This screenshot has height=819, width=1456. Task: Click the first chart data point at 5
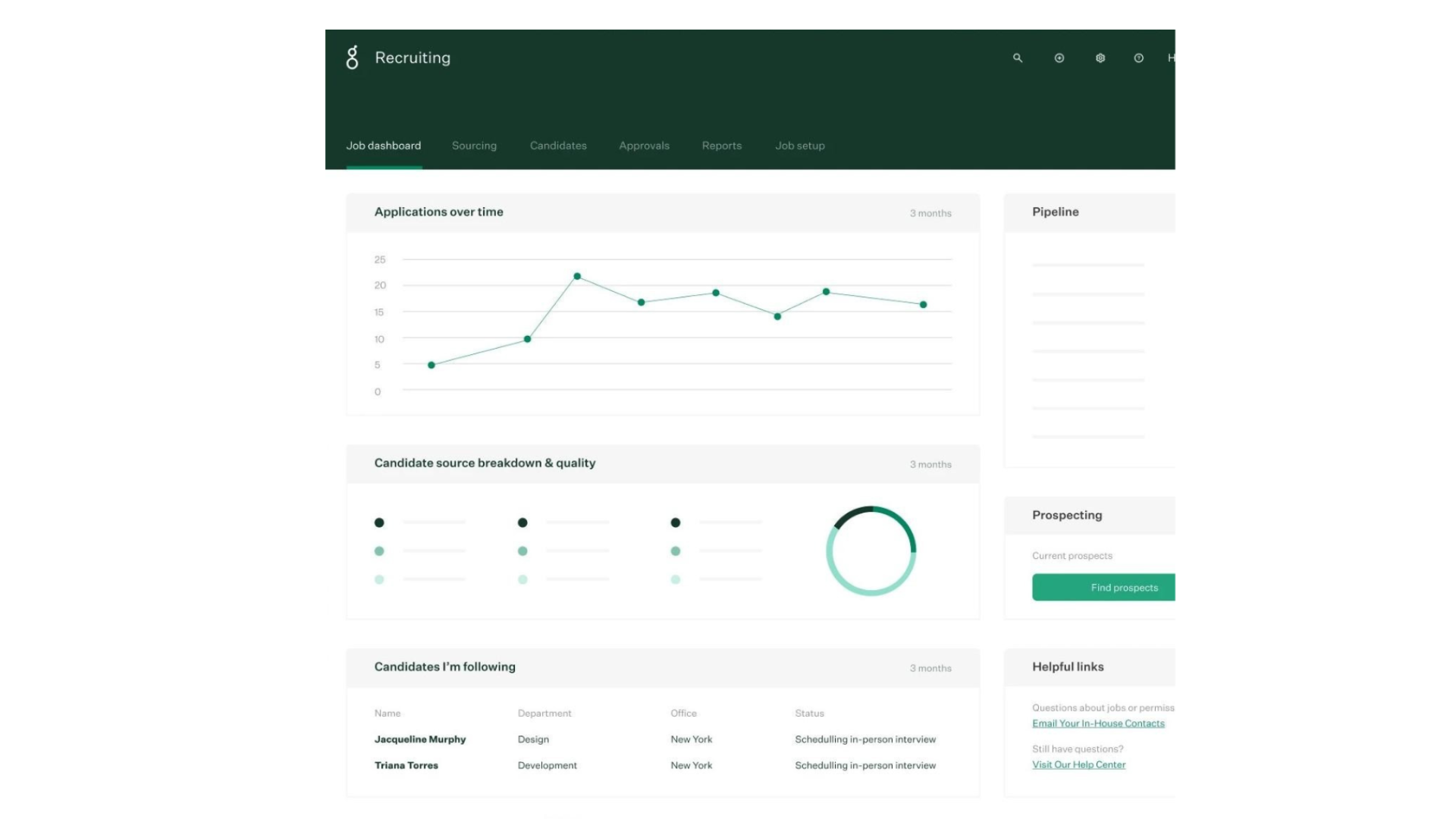(x=431, y=365)
